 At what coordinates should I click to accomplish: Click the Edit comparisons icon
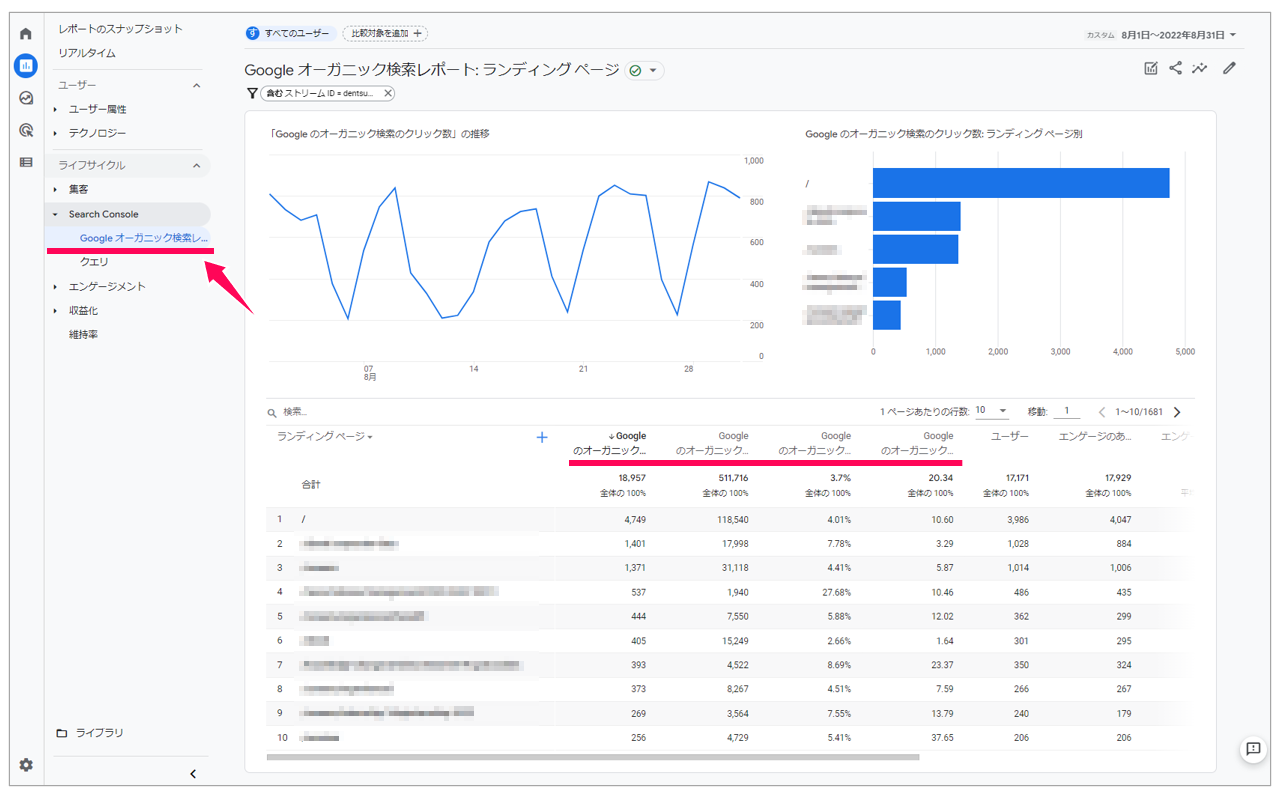click(1150, 68)
